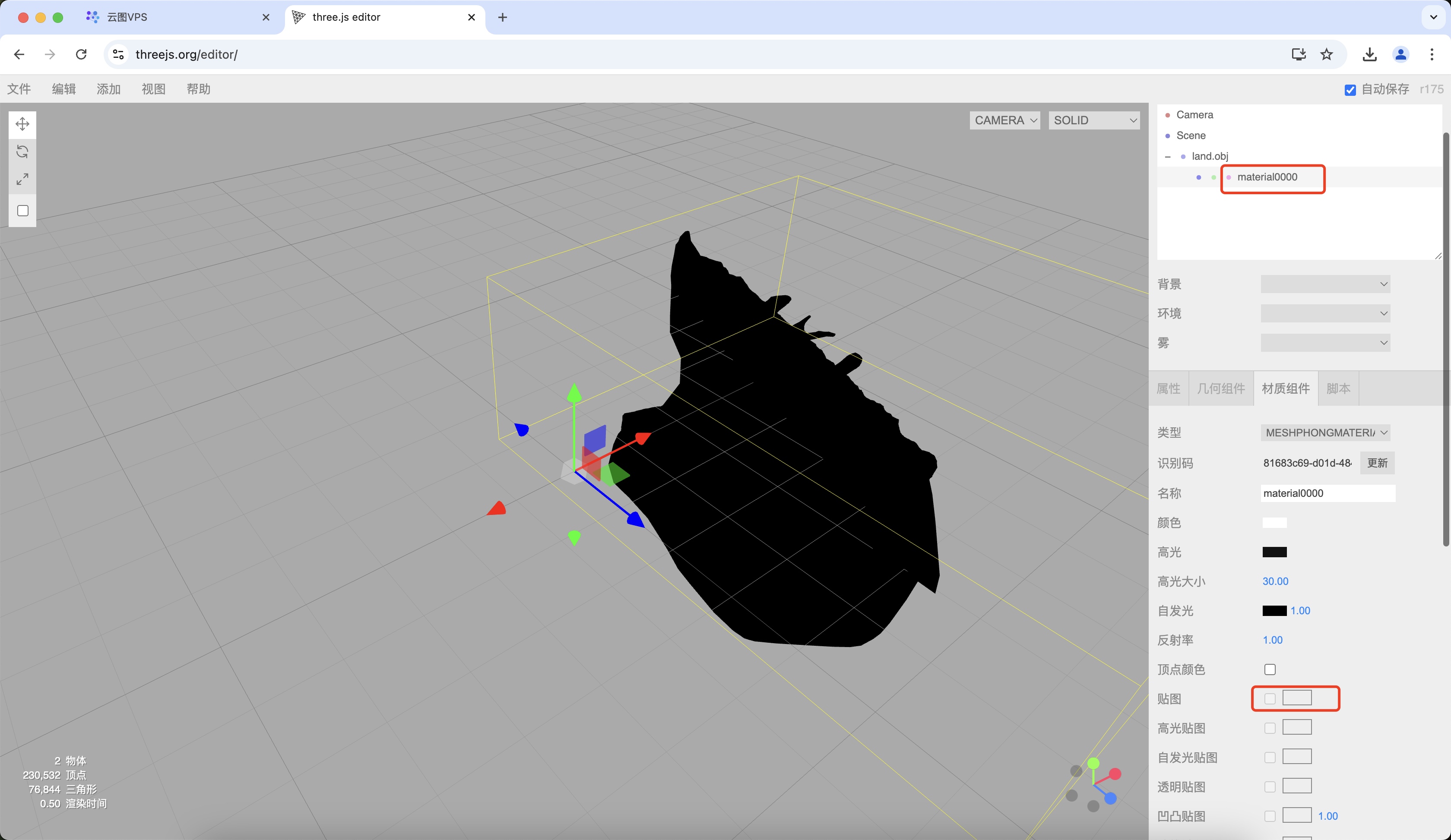Open the 编辑 menu
The height and width of the screenshot is (840, 1451).
click(64, 88)
